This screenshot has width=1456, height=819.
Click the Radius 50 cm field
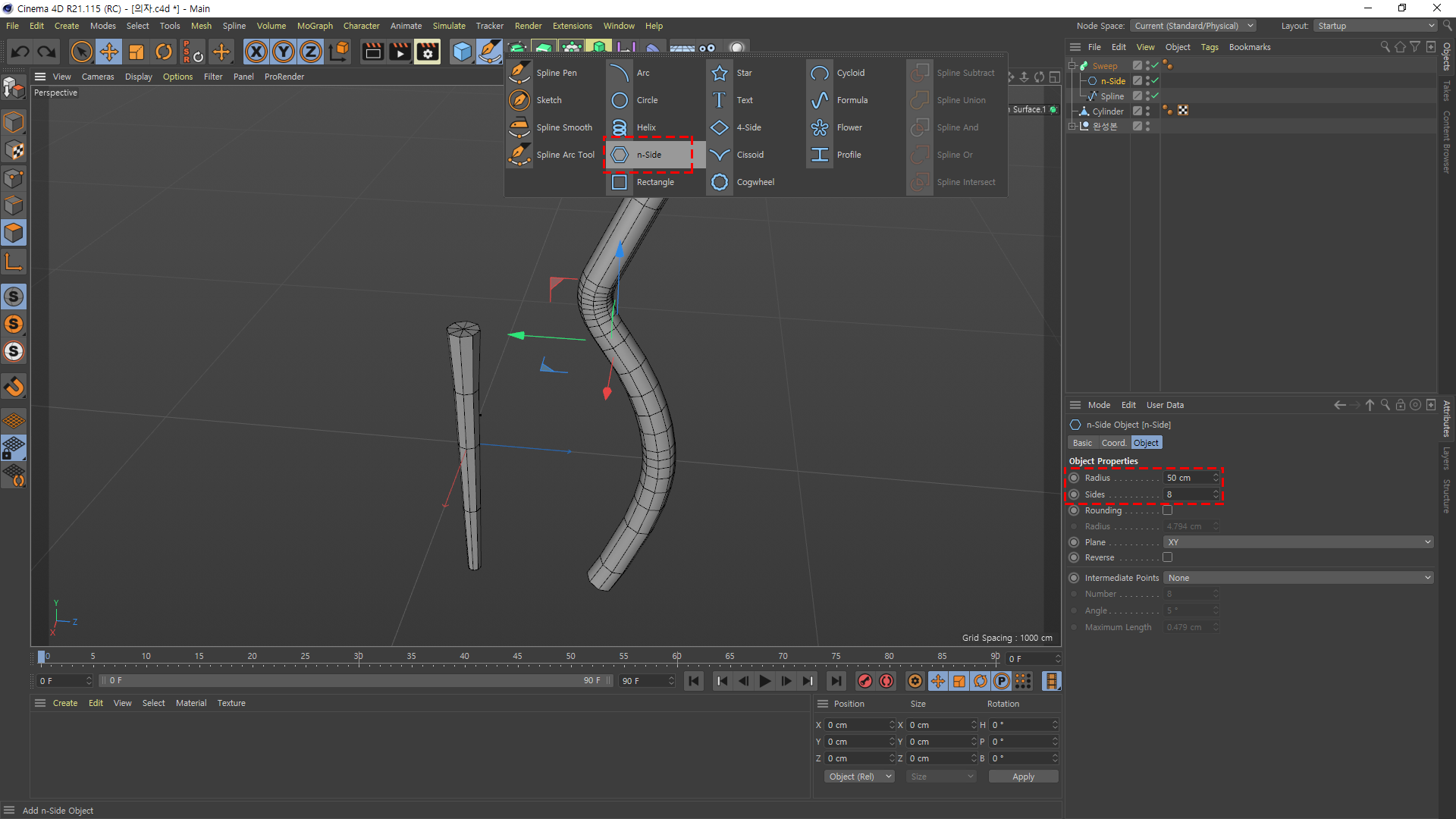(x=1188, y=478)
